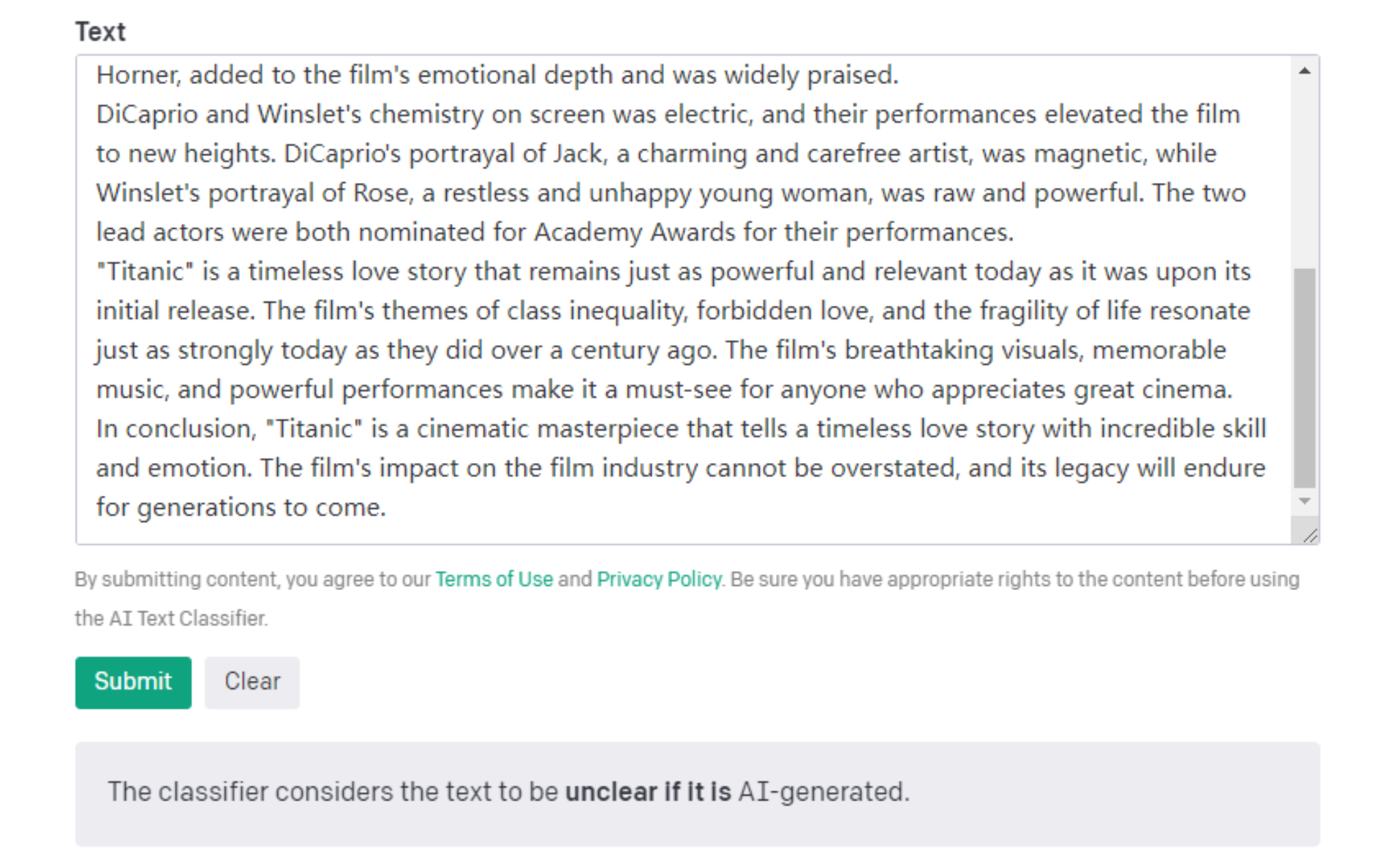Screen dimensions: 1399x868
Task: Click the word Titanic in the text
Action: point(144,271)
